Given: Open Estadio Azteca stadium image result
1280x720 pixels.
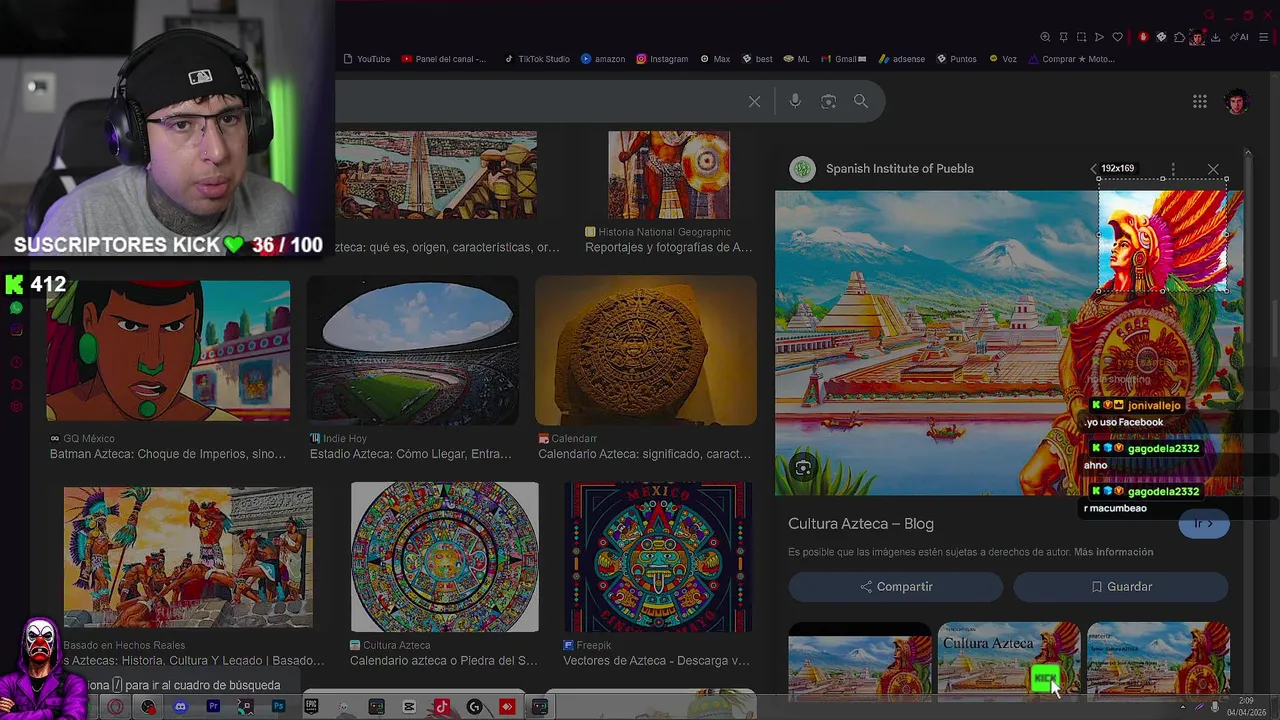Looking at the screenshot, I should [x=413, y=352].
